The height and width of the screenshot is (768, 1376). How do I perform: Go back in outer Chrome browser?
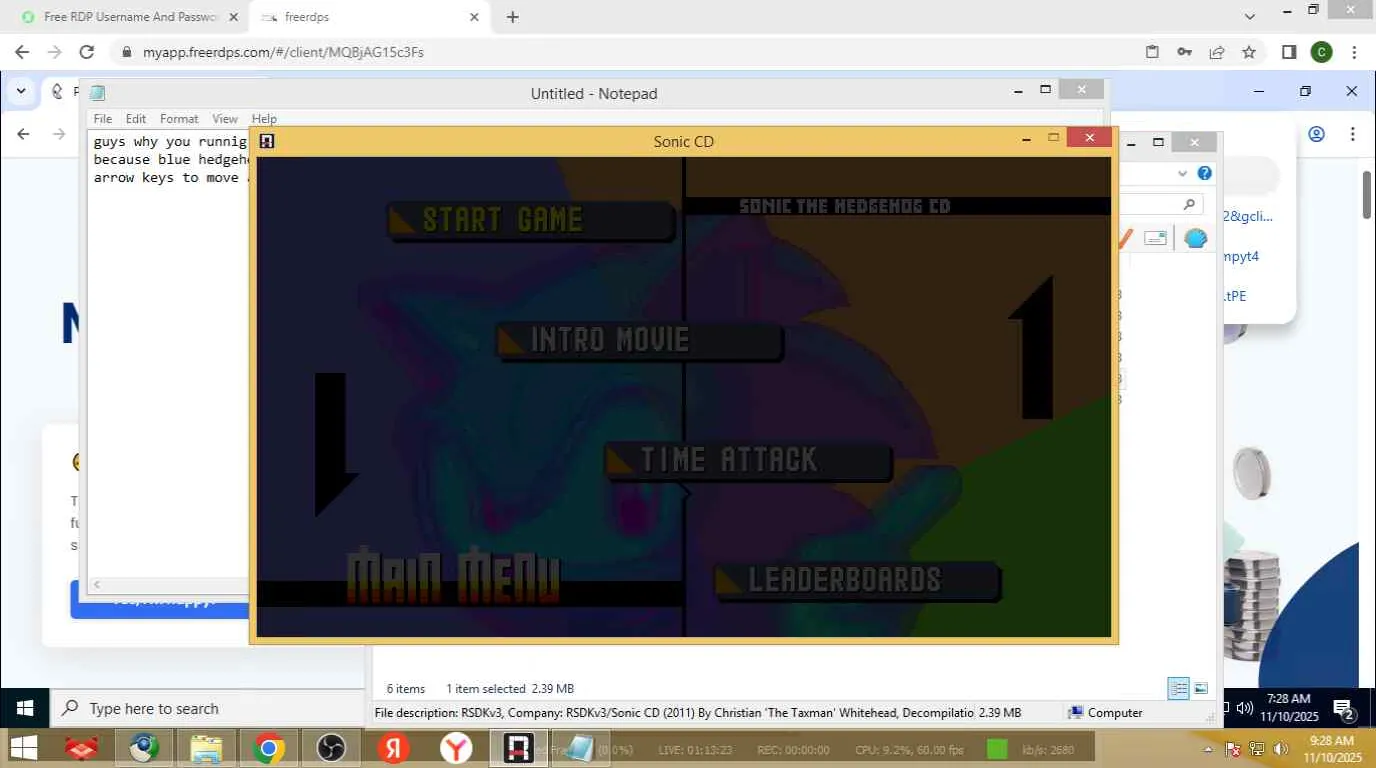pyautogui.click(x=22, y=52)
